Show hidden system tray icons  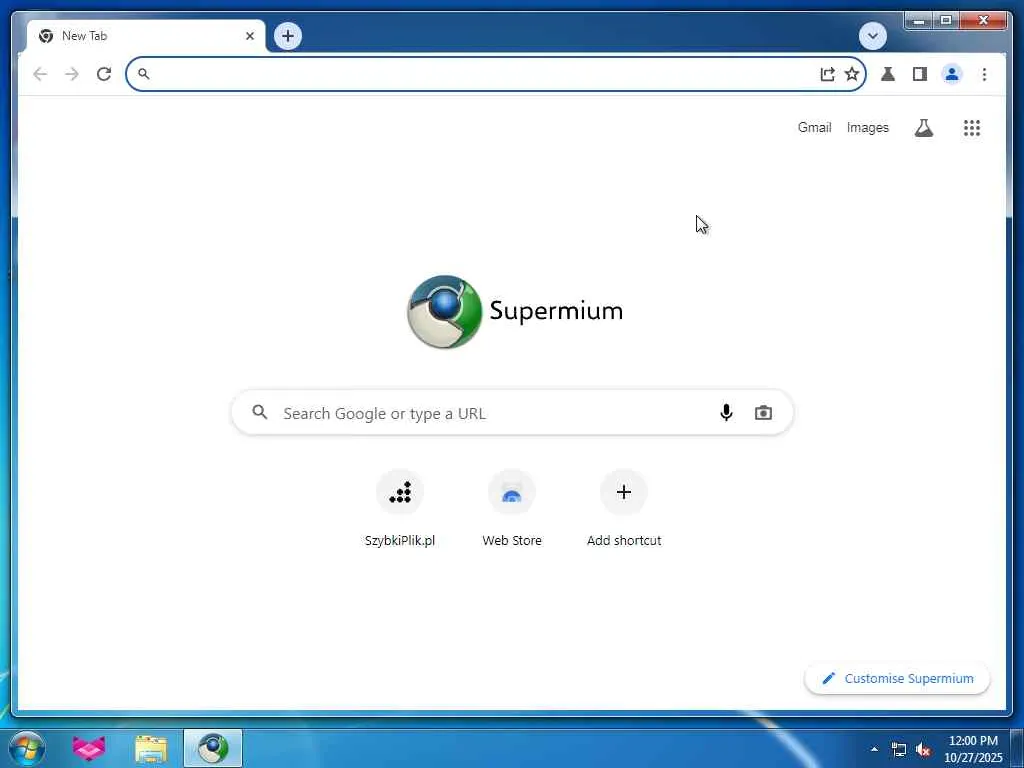coord(874,749)
